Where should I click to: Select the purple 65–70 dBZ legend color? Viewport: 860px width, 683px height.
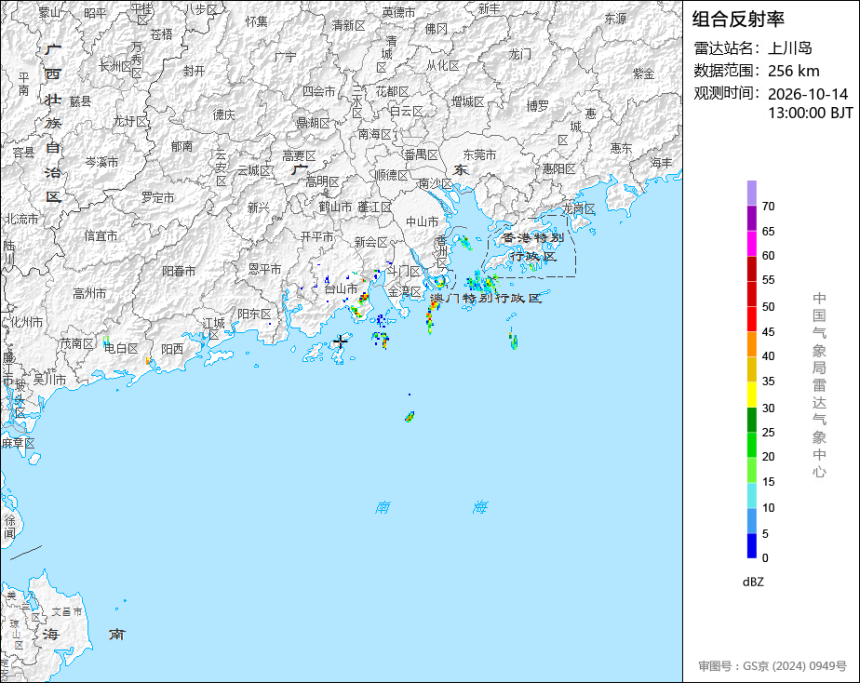click(751, 218)
